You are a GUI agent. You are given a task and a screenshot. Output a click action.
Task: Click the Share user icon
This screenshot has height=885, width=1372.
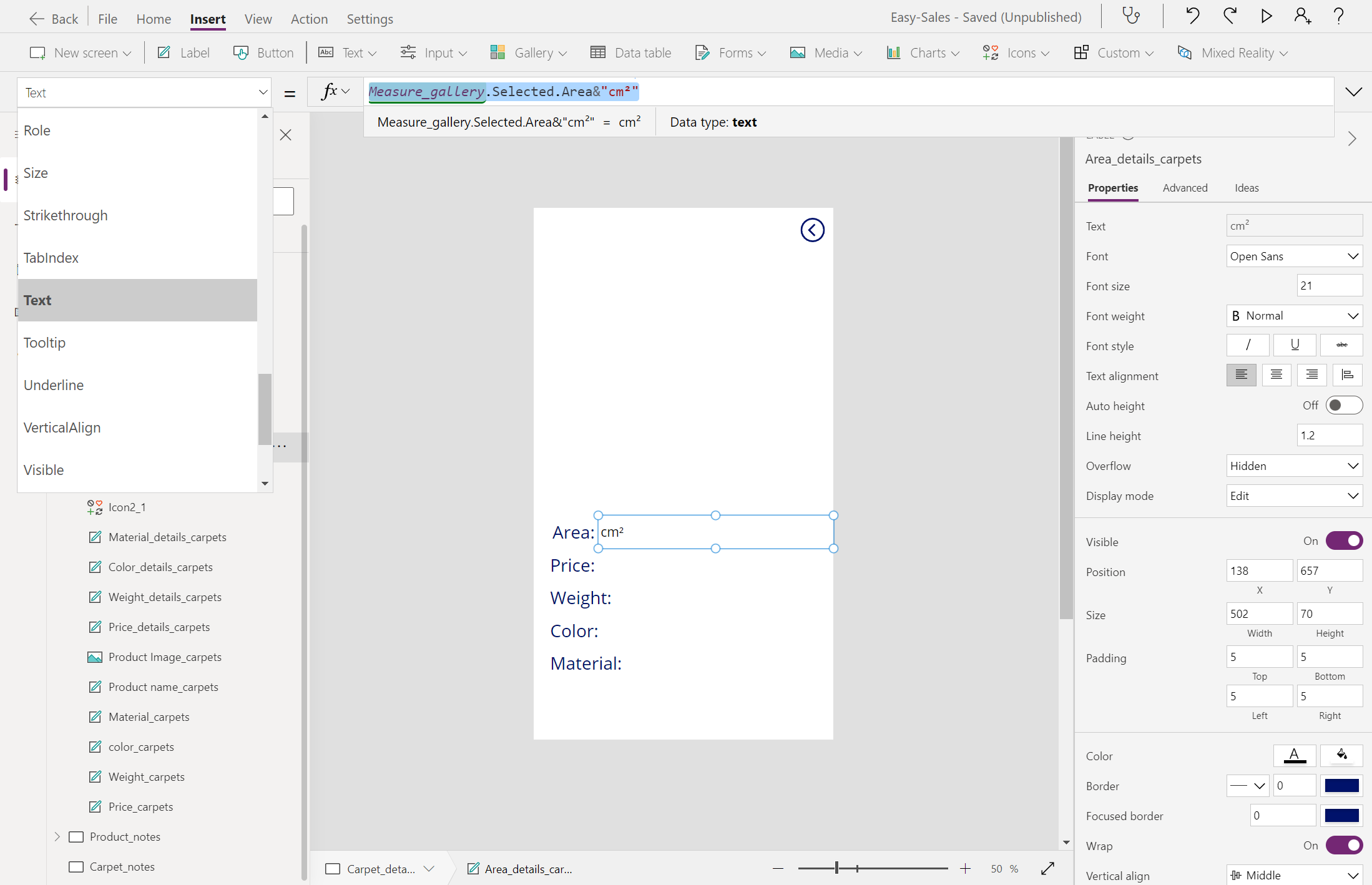[x=1302, y=16]
